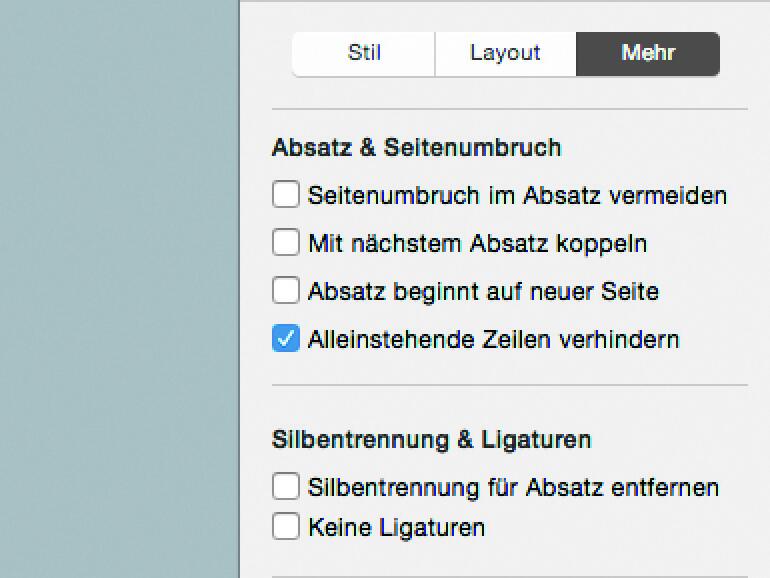770x578 pixels.
Task: Enable the Seitenumbruch im Absatz vermeiden checkbox
Action: pos(286,195)
